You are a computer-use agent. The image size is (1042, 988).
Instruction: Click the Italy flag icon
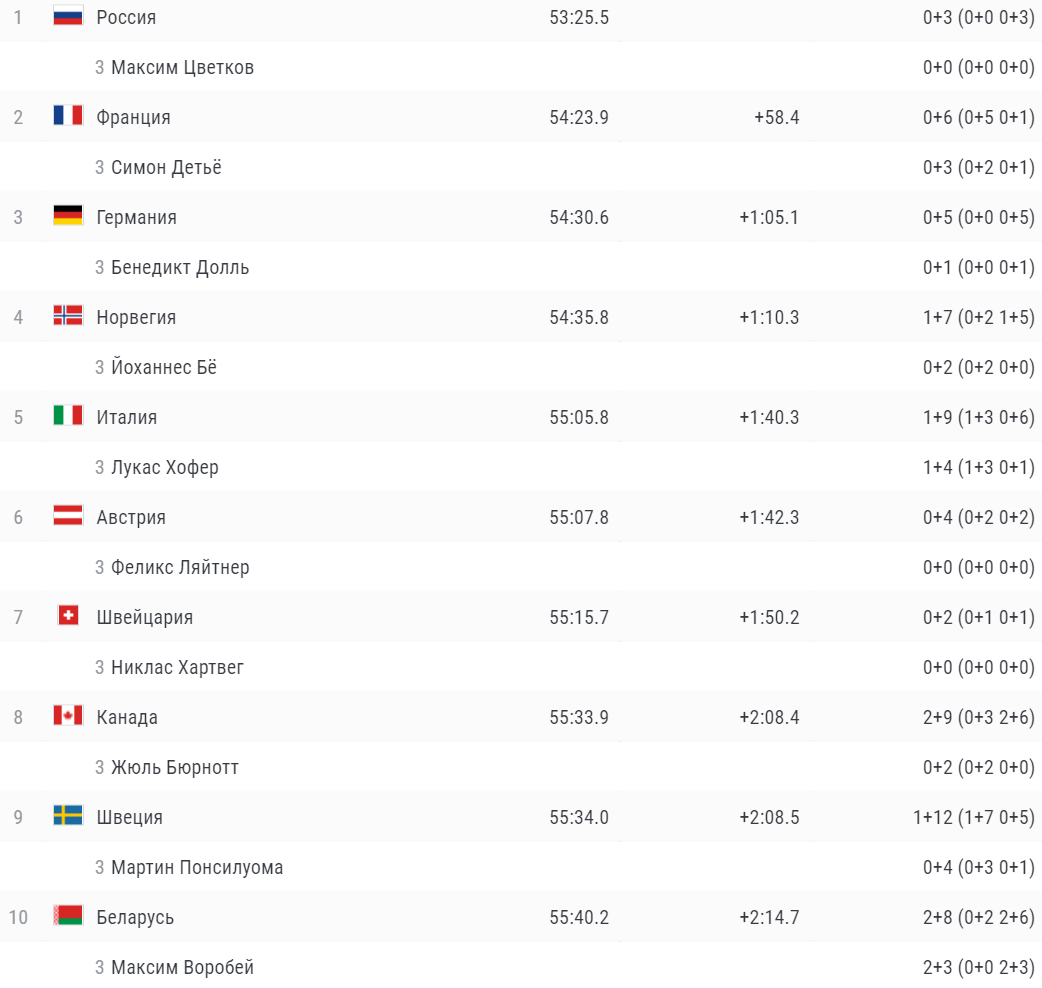pos(68,416)
